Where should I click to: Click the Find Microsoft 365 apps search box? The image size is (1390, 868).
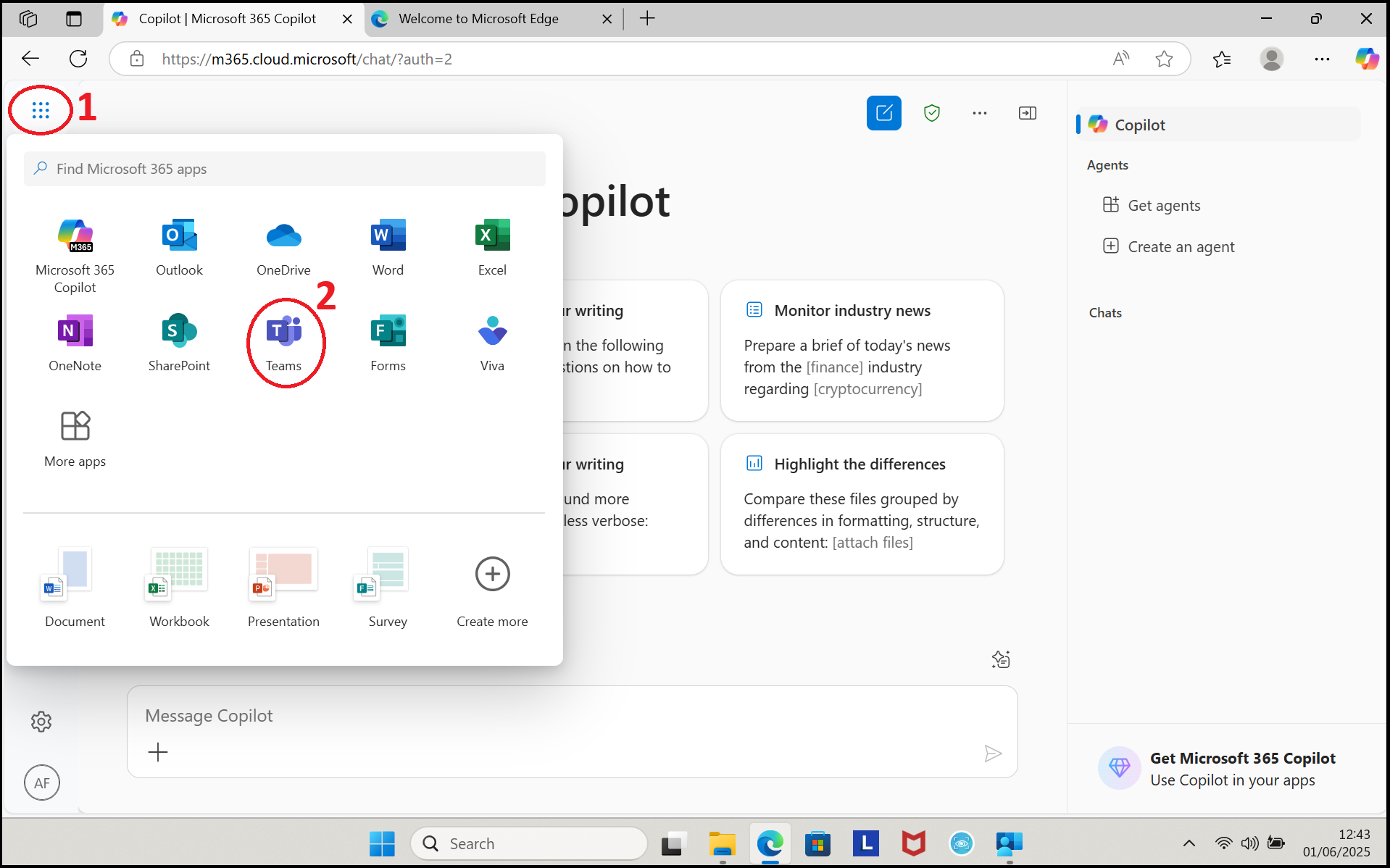tap(284, 169)
